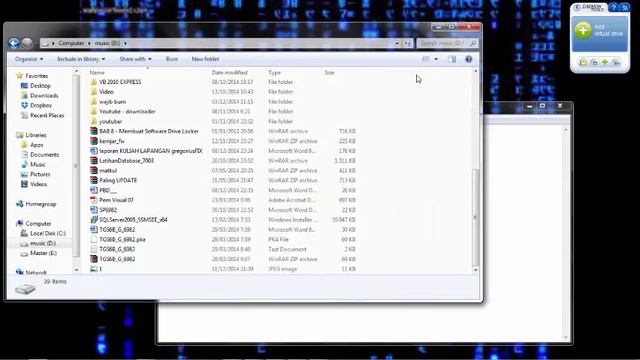Click the Explorer Forward arrow button

click(x=27, y=43)
